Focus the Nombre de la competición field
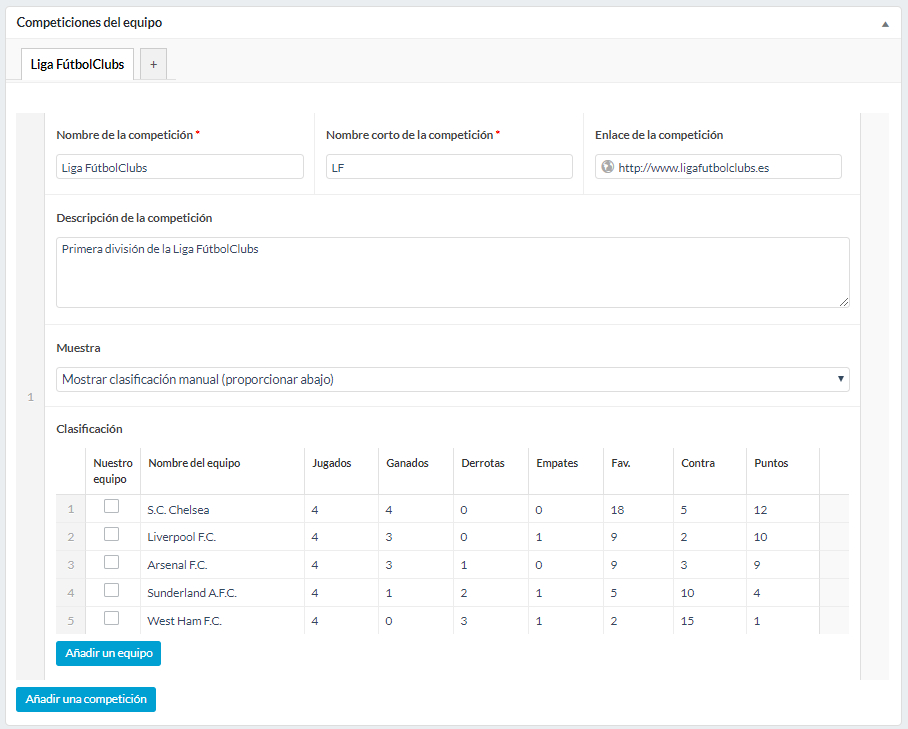 pos(180,167)
